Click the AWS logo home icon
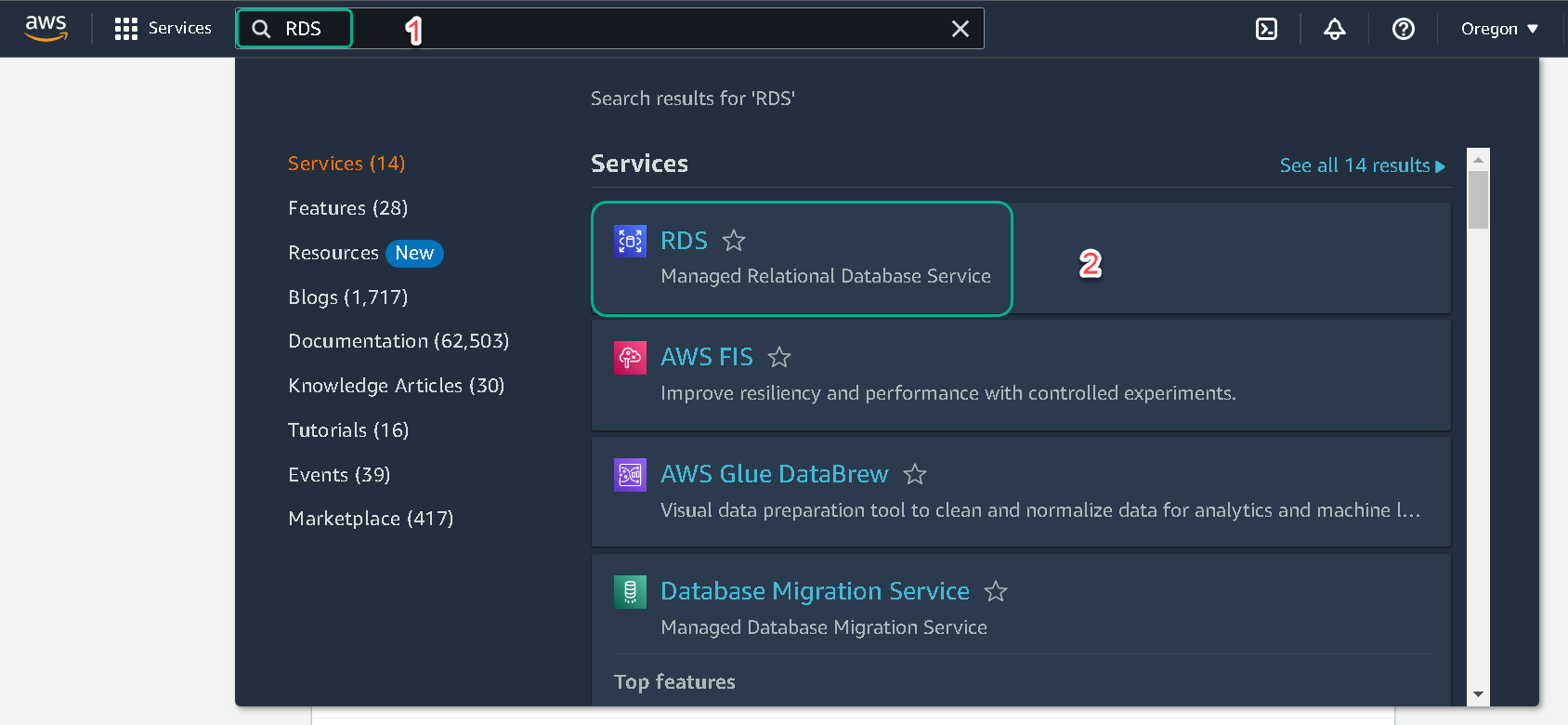The image size is (1568, 725). click(46, 28)
